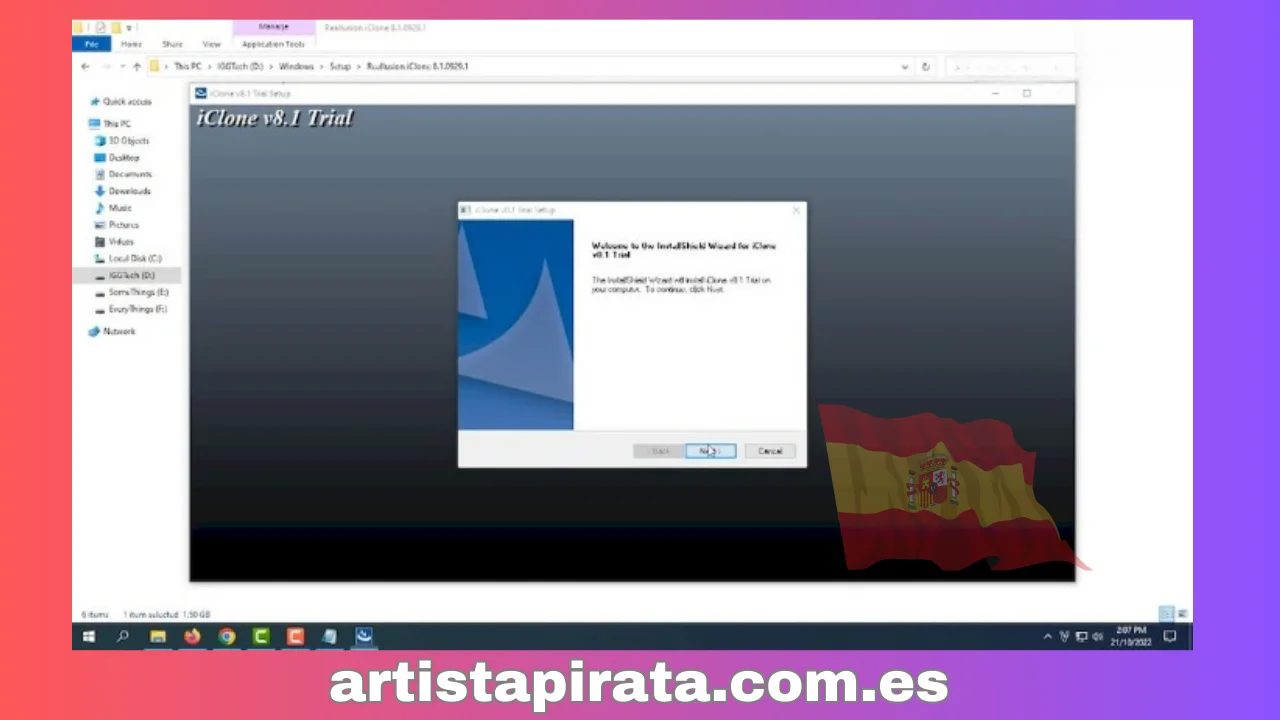Viewport: 1280px width, 720px height.
Task: Open taskbar Search
Action: pyautogui.click(x=123, y=636)
